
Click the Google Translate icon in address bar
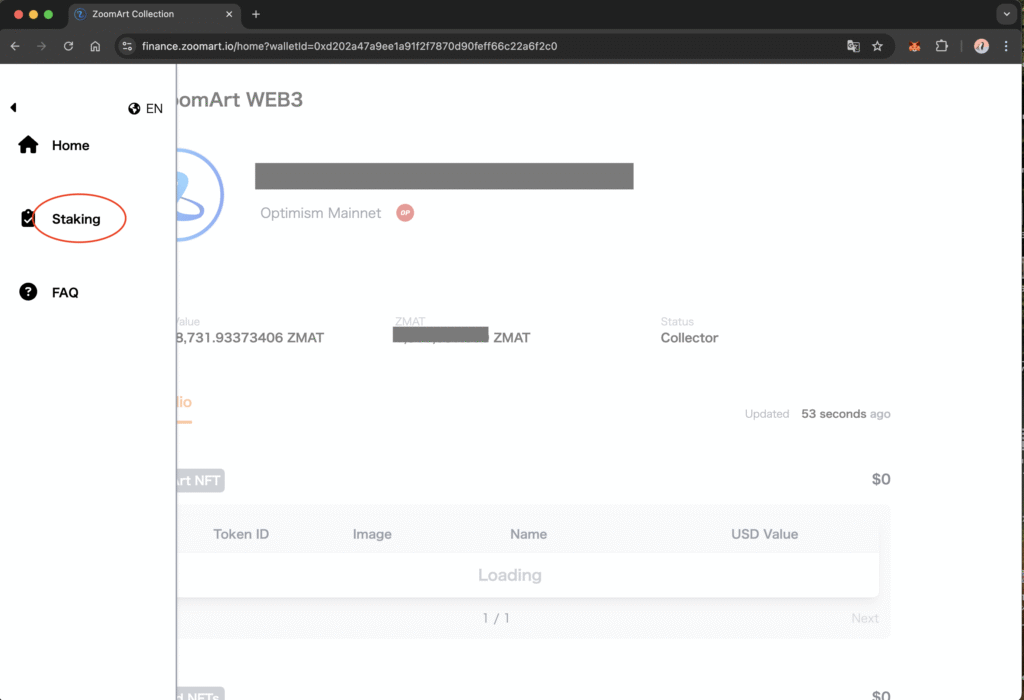coord(853,46)
